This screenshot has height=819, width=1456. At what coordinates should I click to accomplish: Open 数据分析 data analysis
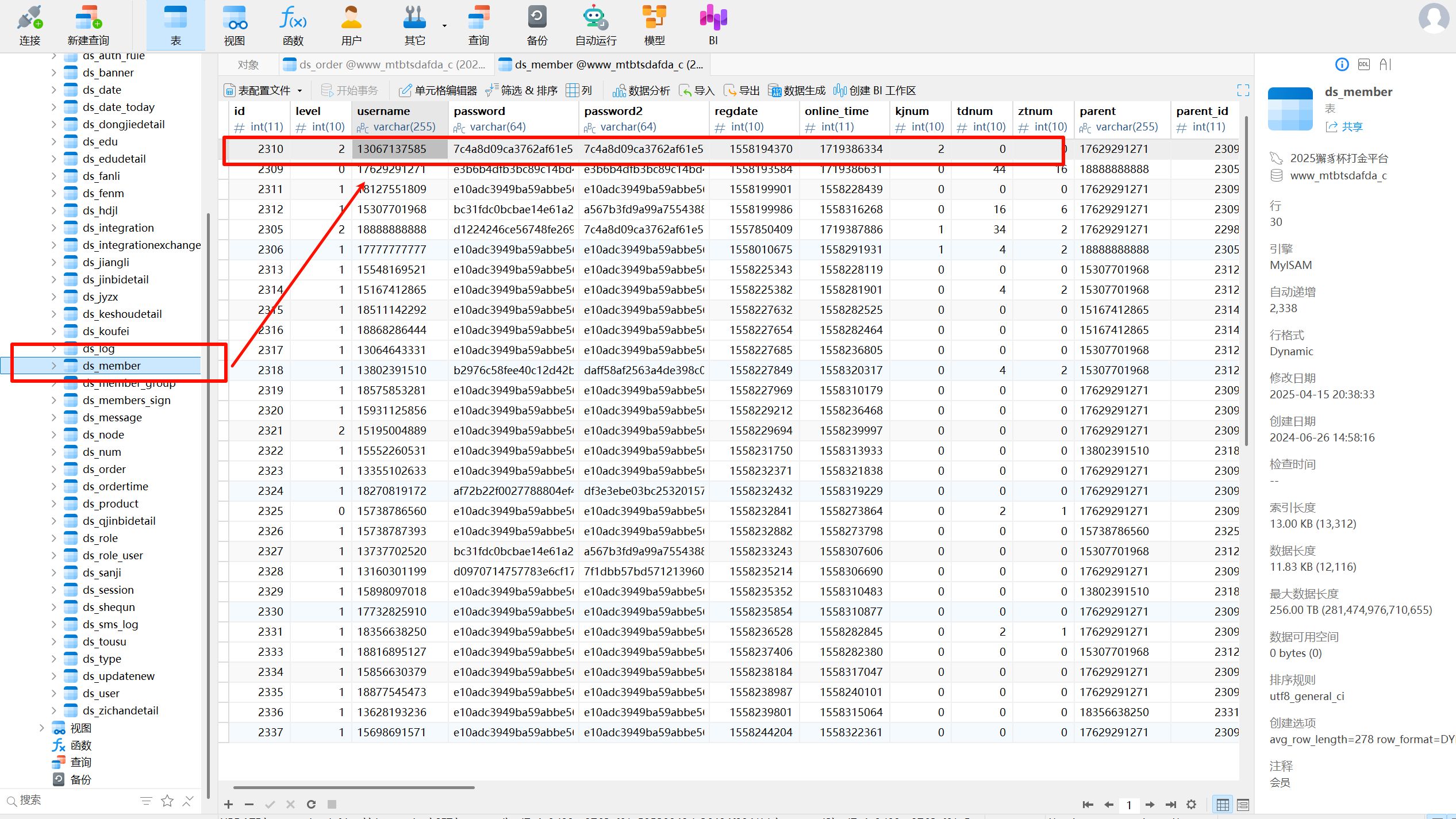[x=641, y=90]
